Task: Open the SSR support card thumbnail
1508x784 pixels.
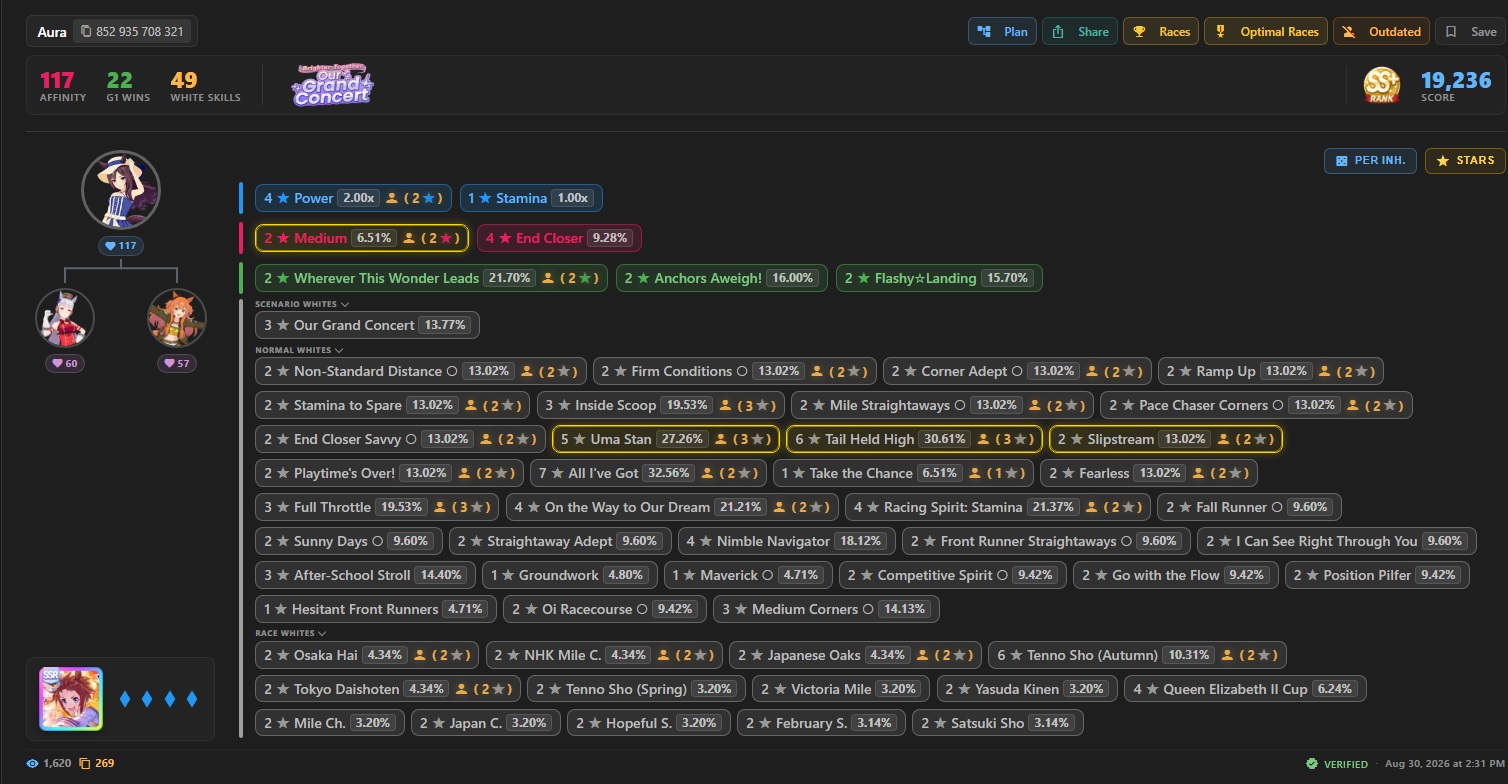Action: pyautogui.click(x=71, y=699)
